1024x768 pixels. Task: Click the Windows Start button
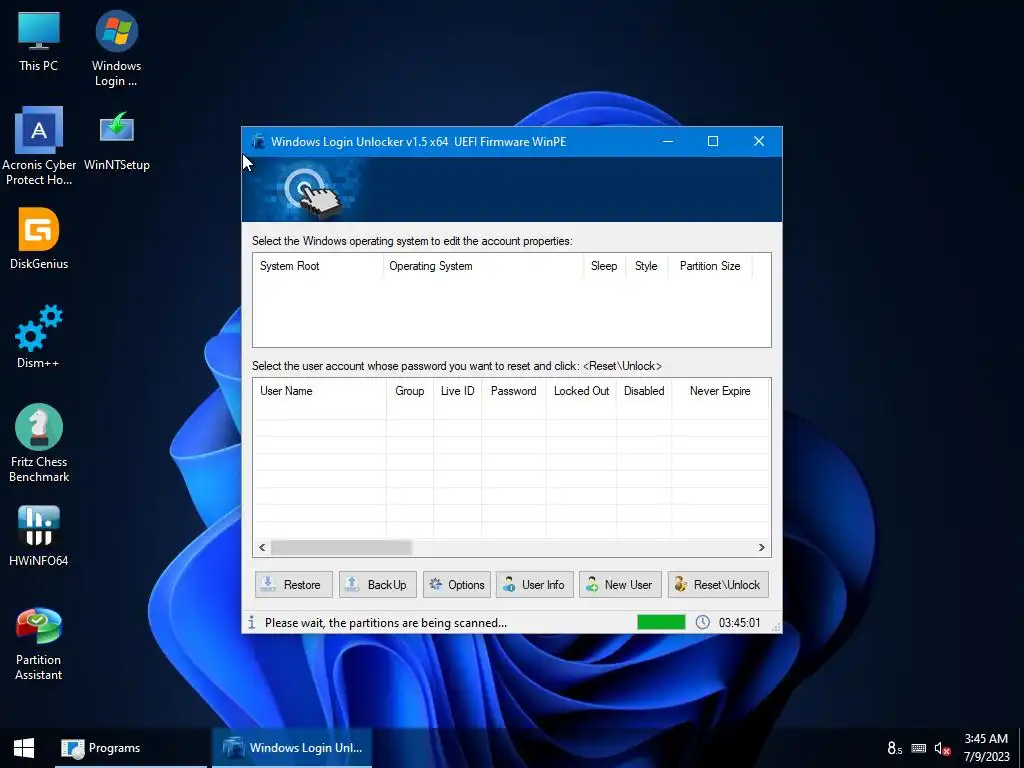pos(24,748)
